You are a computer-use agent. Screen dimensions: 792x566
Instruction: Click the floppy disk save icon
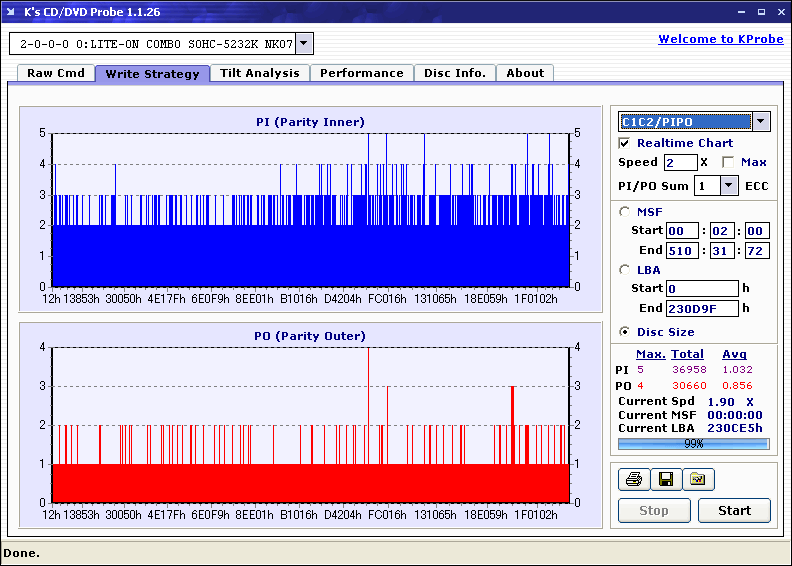[x=665, y=480]
